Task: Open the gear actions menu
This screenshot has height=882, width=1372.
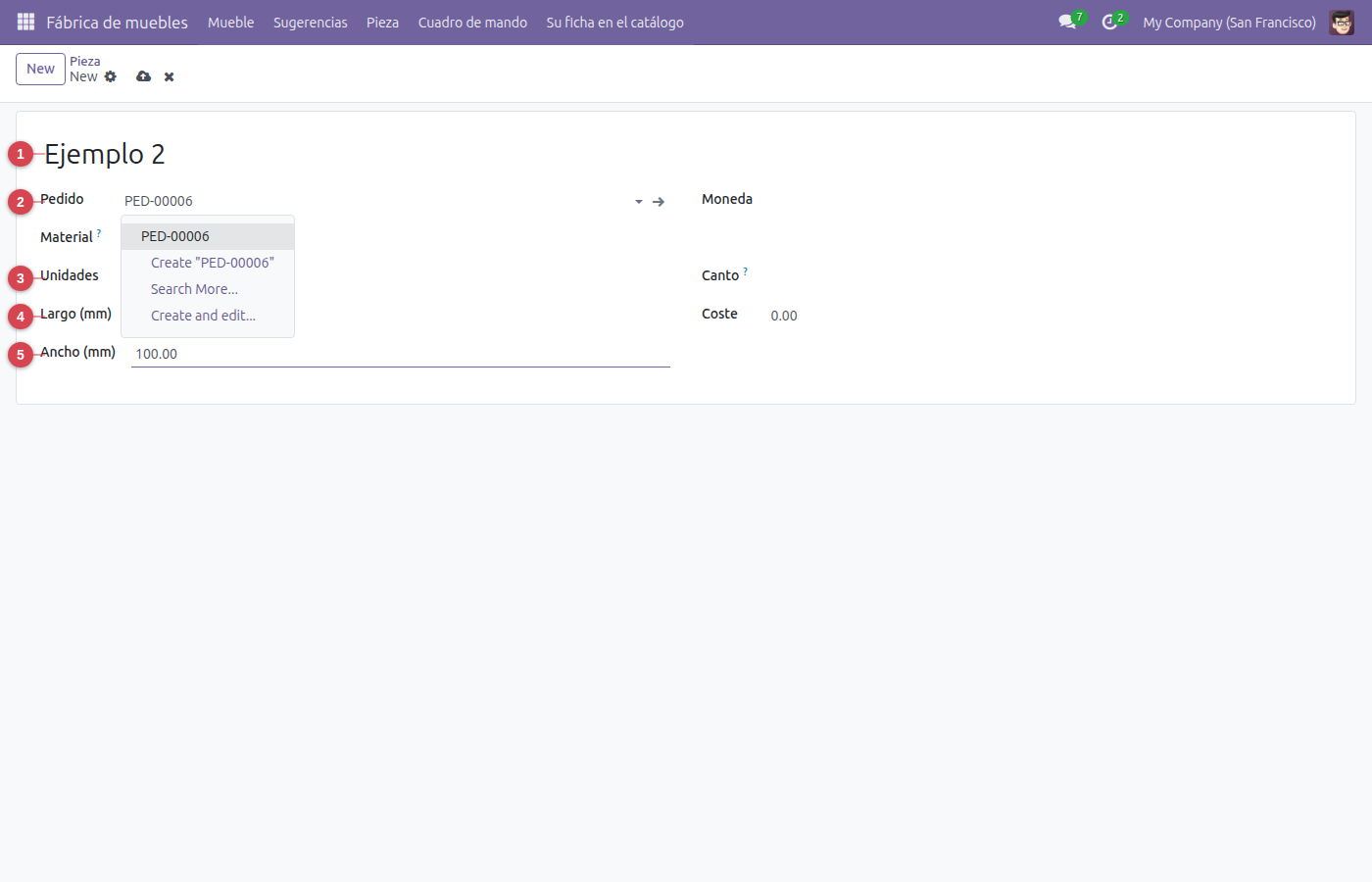Action: 111,76
